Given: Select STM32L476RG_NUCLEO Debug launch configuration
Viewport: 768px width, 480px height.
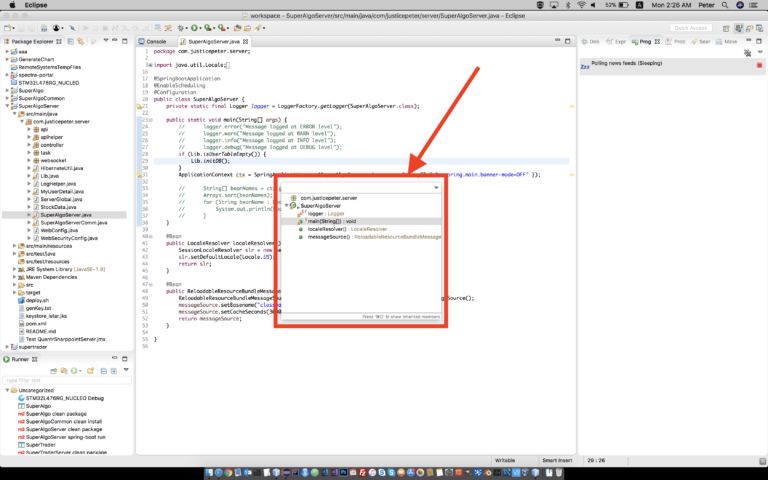Looking at the screenshot, I should (x=65, y=398).
